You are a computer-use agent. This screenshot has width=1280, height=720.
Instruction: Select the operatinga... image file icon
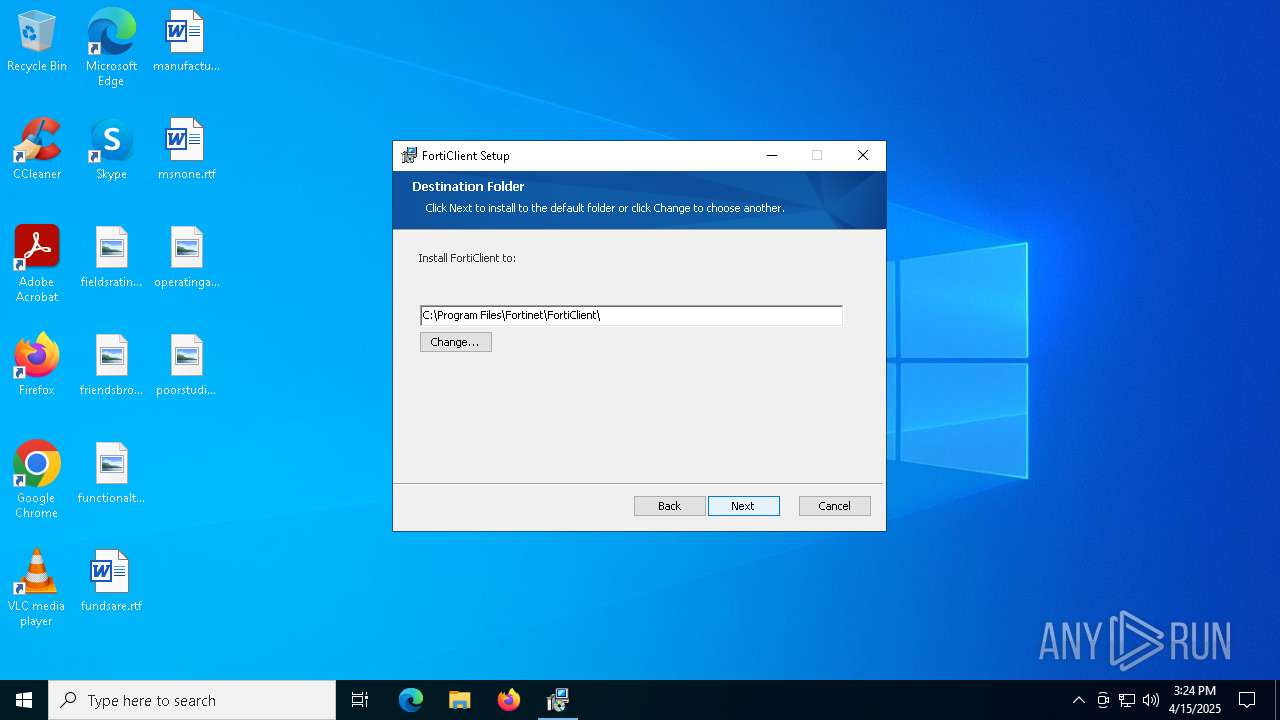[186, 257]
